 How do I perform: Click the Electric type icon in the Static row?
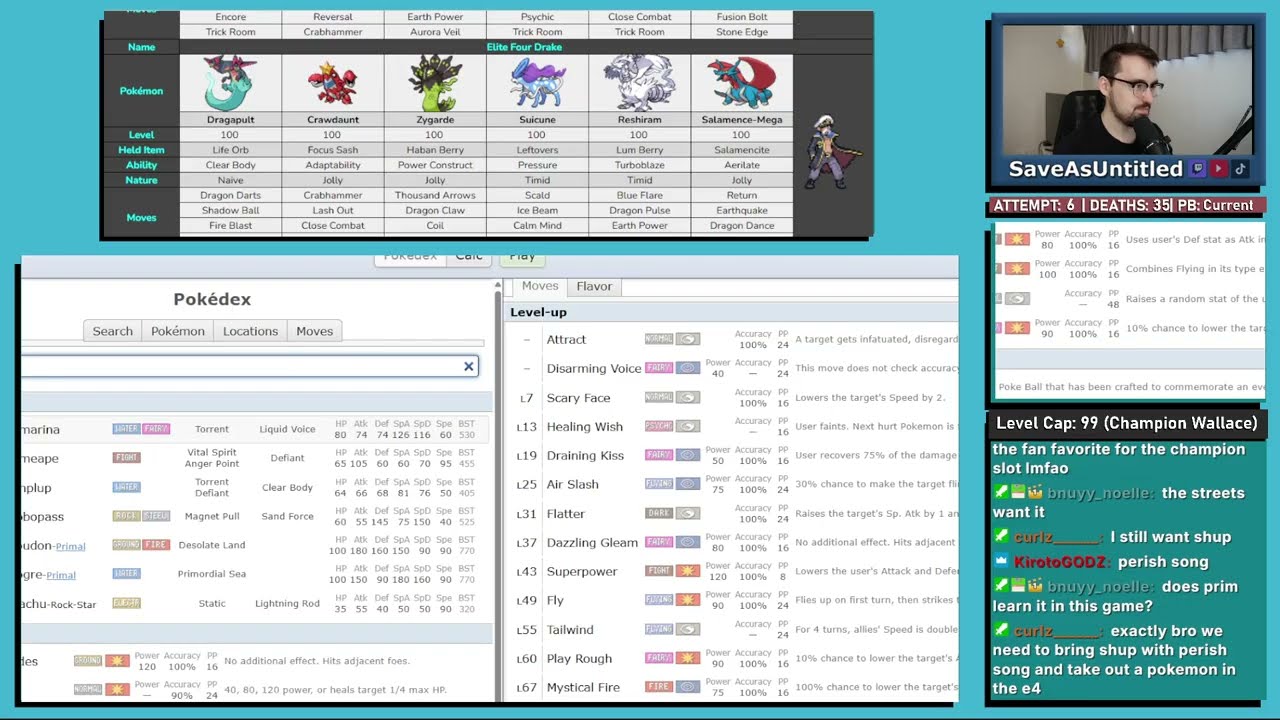(x=126, y=603)
